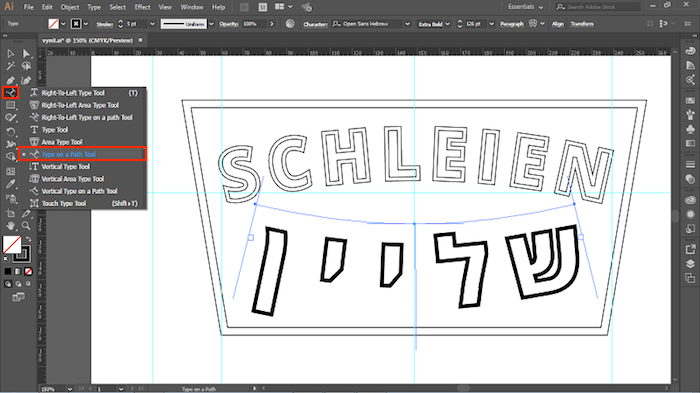Open the Brushes panel icon

pyautogui.click(x=690, y=115)
